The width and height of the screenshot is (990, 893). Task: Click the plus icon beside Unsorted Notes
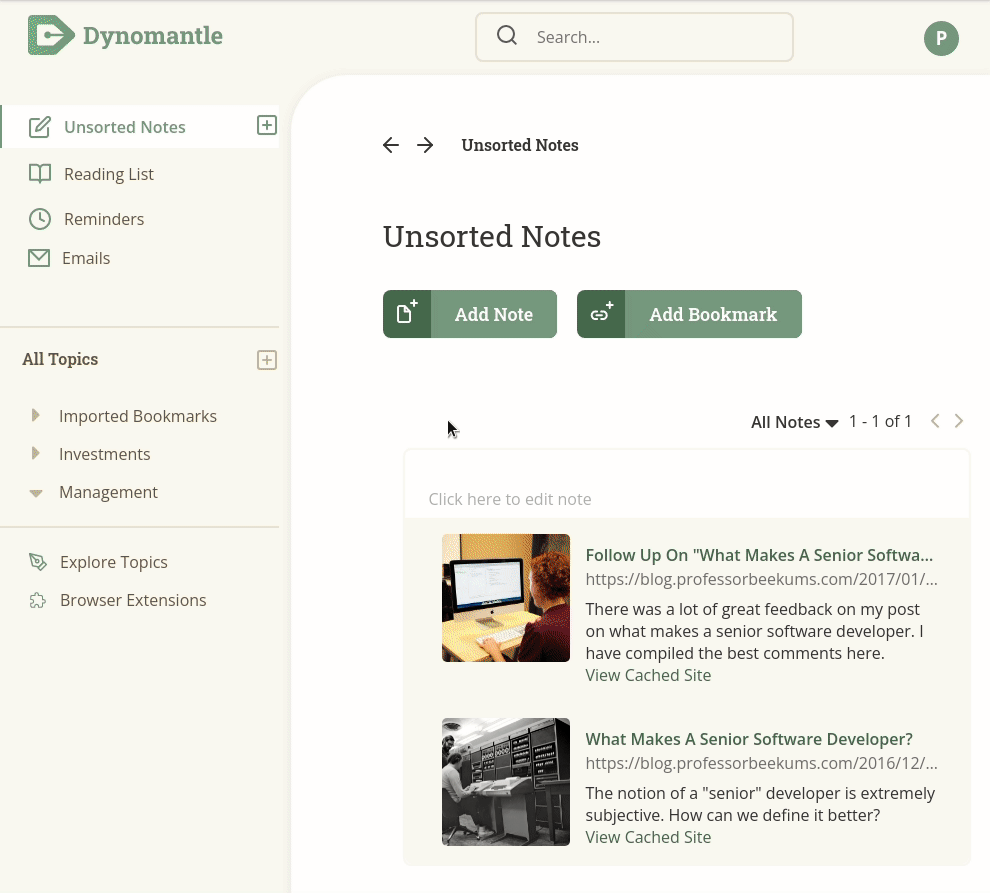pos(266,126)
